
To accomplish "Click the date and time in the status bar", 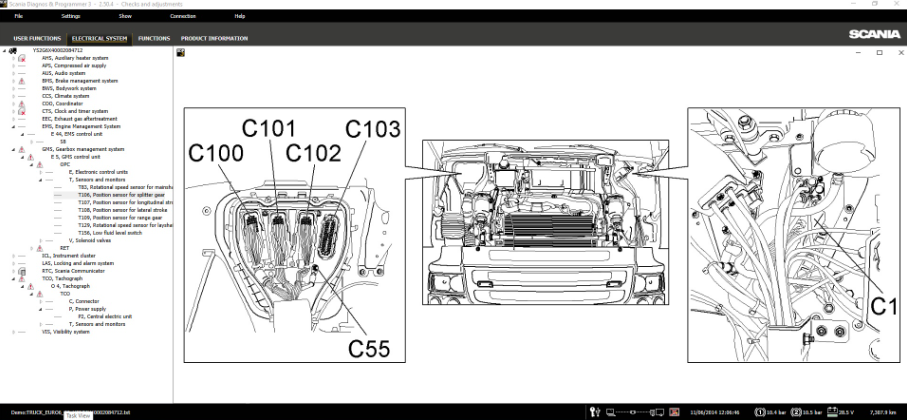I will point(716,412).
